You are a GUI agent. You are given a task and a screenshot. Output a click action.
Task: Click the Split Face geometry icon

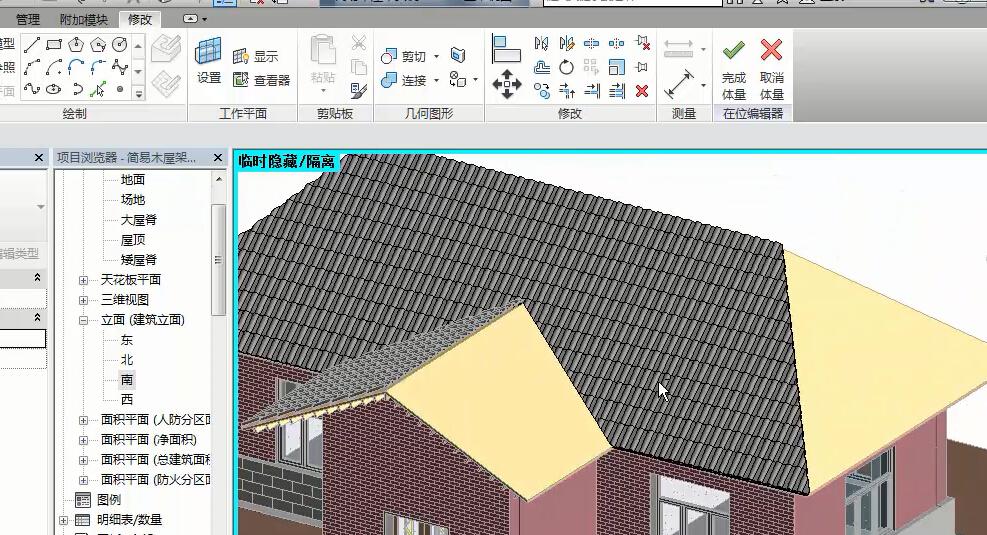pyautogui.click(x=458, y=55)
